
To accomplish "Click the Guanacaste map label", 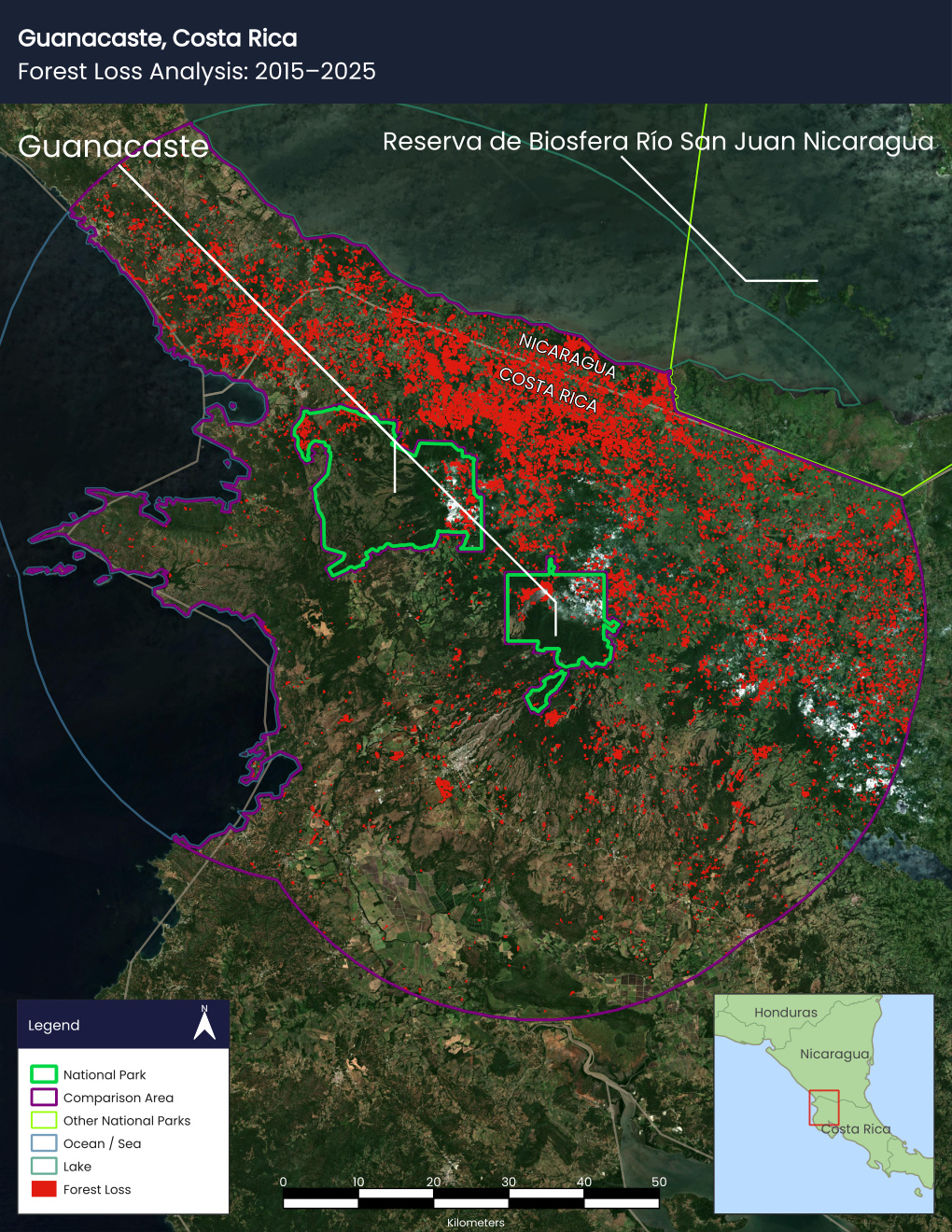I will point(113,146).
